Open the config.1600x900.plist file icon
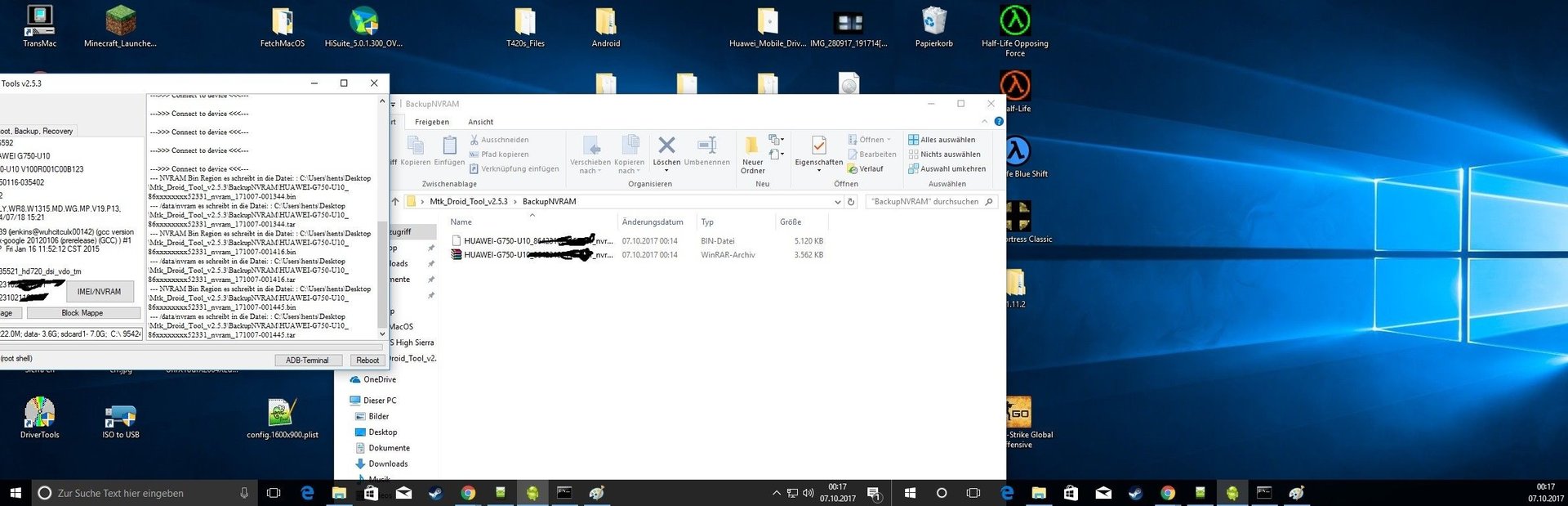 click(282, 418)
